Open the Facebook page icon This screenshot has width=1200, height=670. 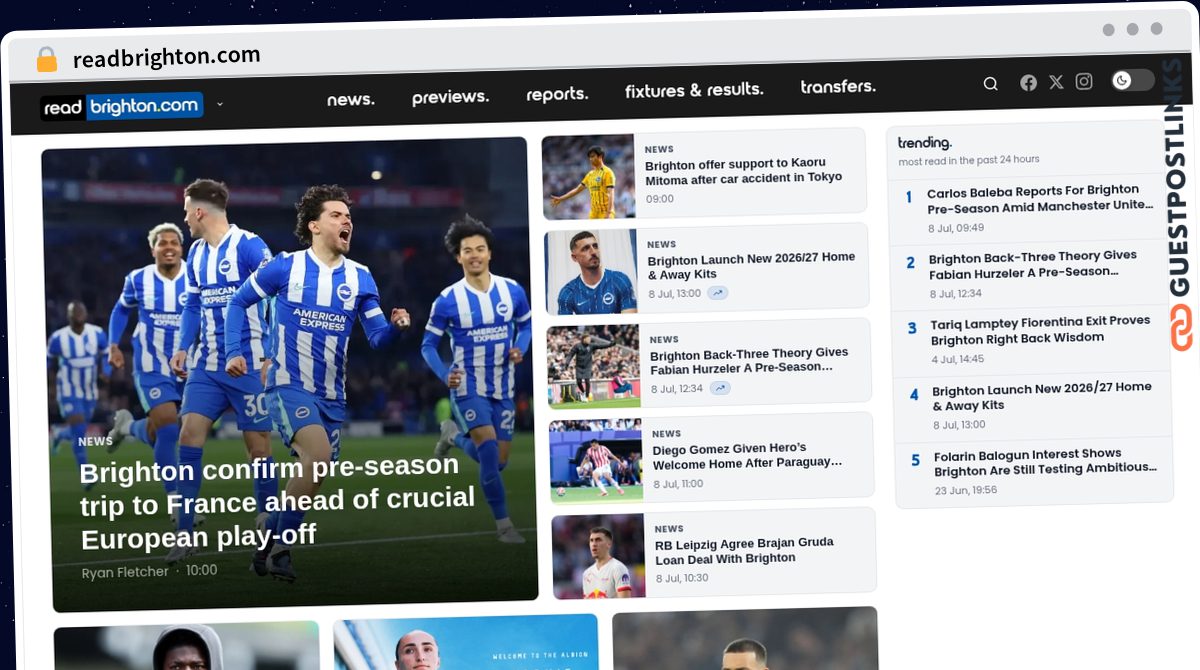[1028, 83]
